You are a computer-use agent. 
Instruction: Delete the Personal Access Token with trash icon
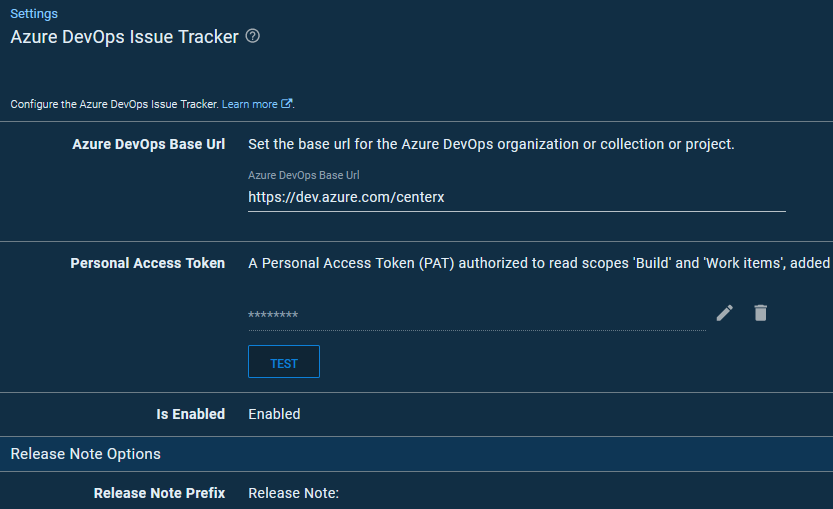[x=761, y=313]
